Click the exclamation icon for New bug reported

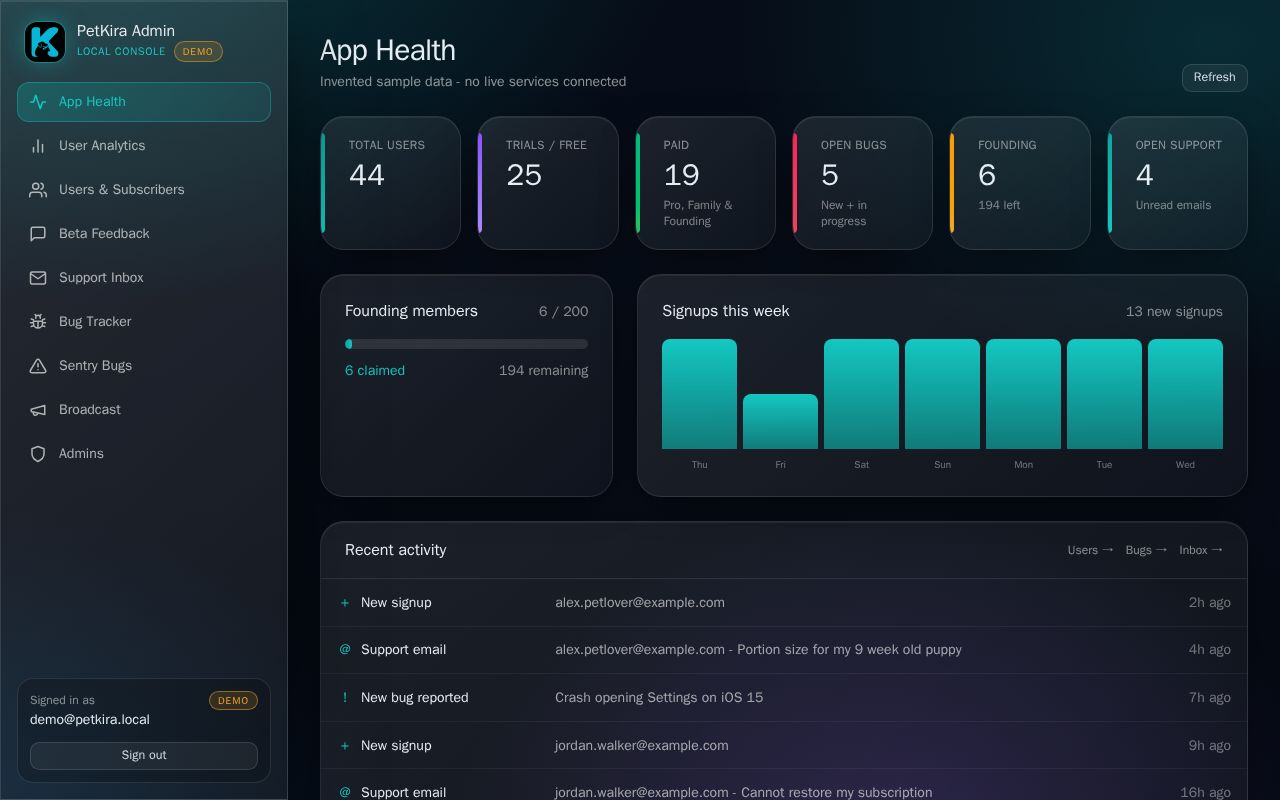[x=345, y=698]
